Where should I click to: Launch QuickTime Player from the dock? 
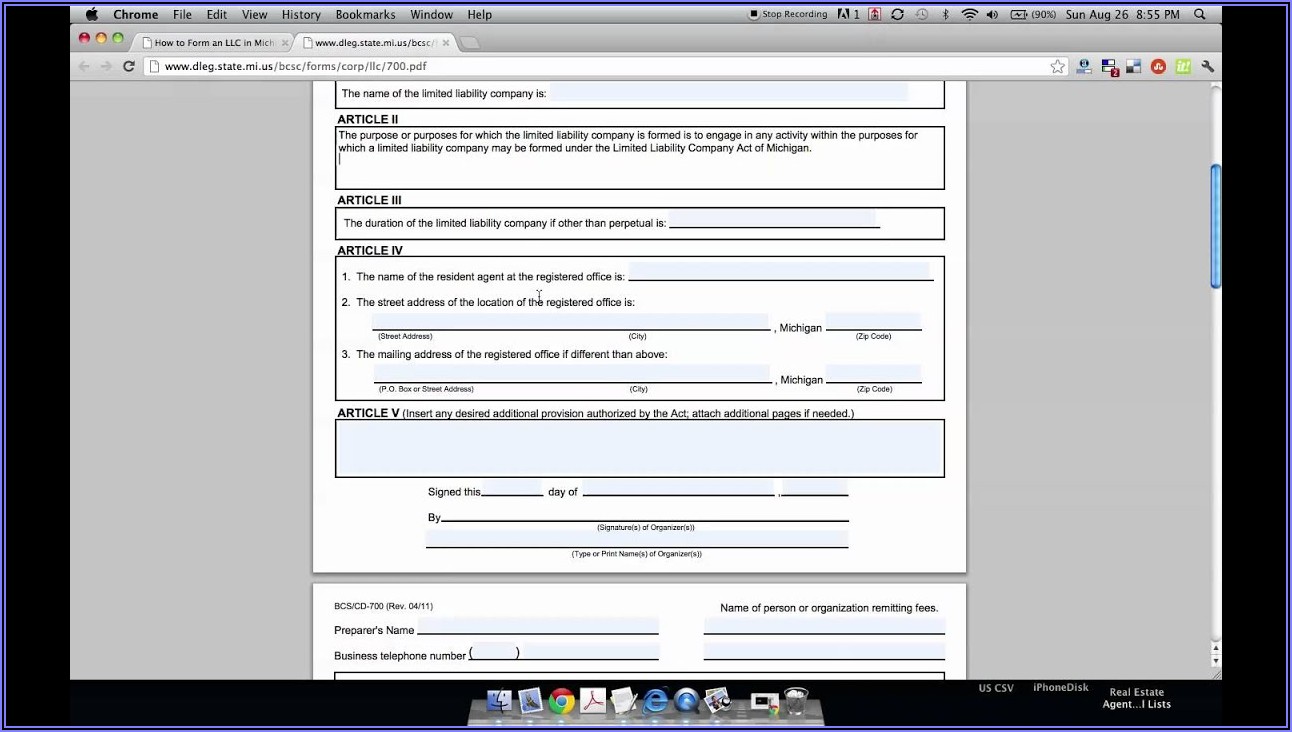point(686,701)
